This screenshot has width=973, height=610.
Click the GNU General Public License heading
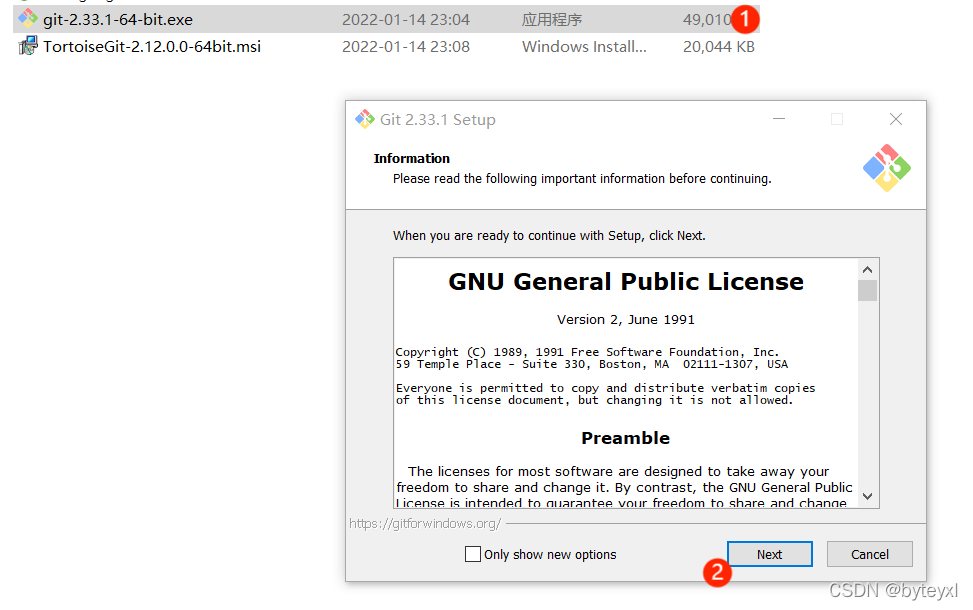pyautogui.click(x=626, y=282)
